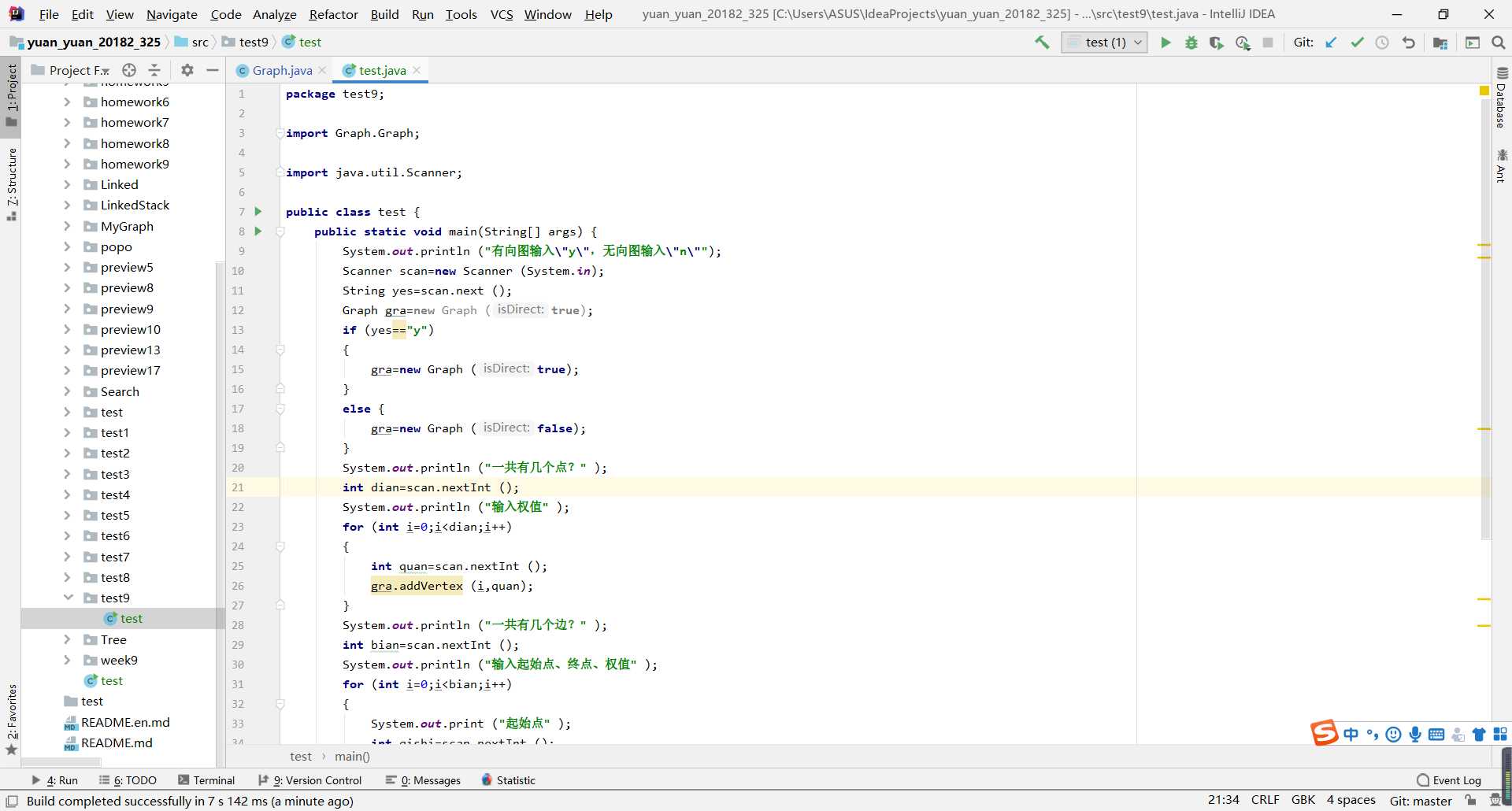
Task: Fold the main method code block
Action: pyautogui.click(x=280, y=231)
